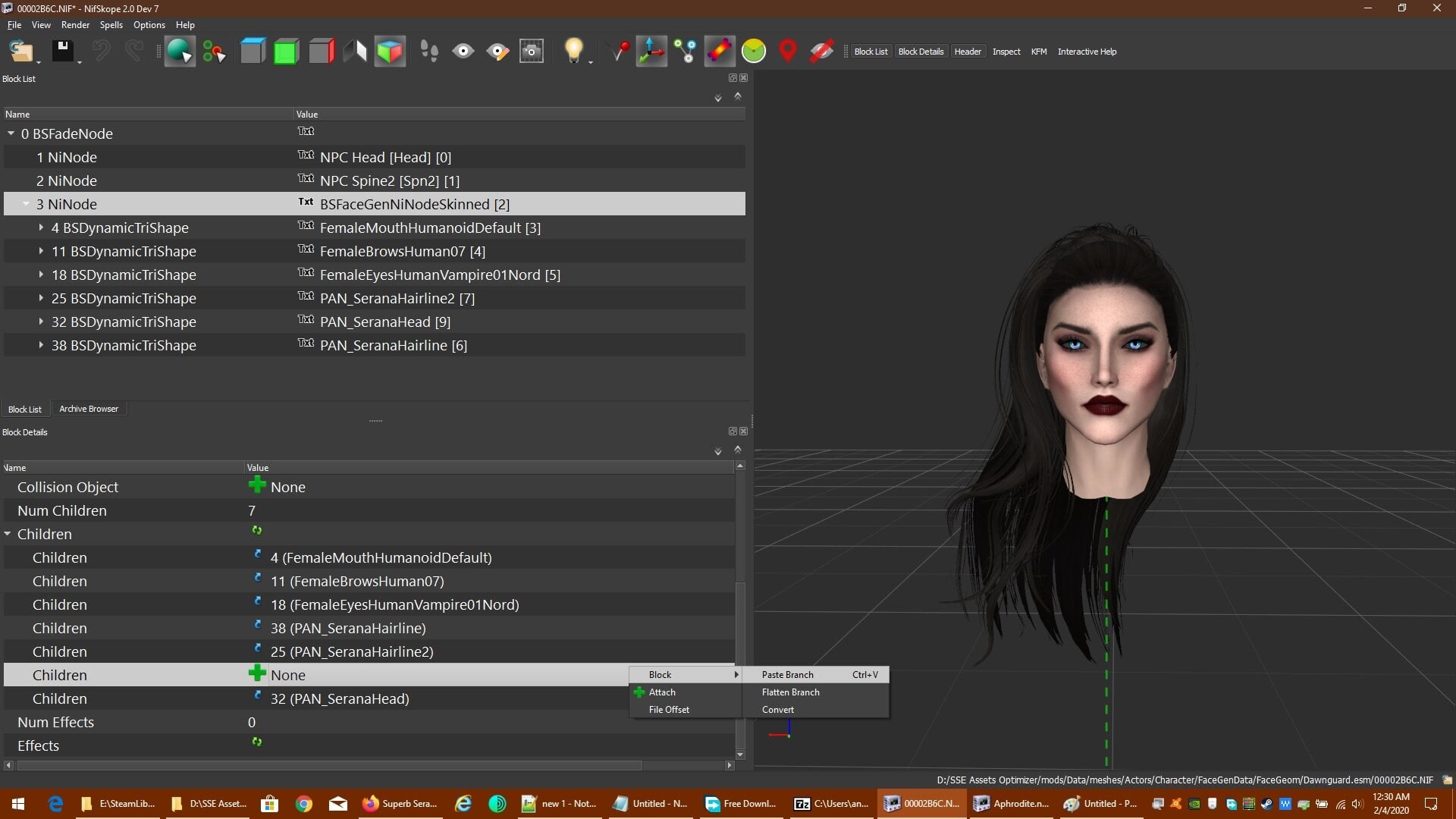The height and width of the screenshot is (819, 1456).
Task: Click the open file folder icon
Action: point(21,52)
